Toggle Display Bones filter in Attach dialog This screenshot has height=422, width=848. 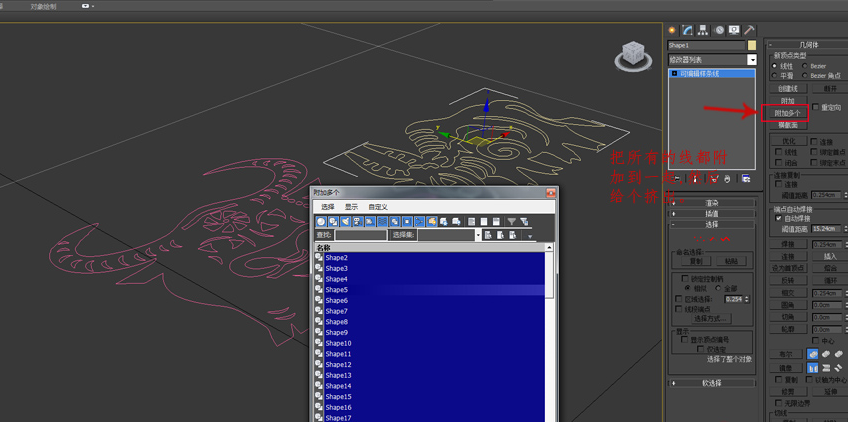[419, 222]
